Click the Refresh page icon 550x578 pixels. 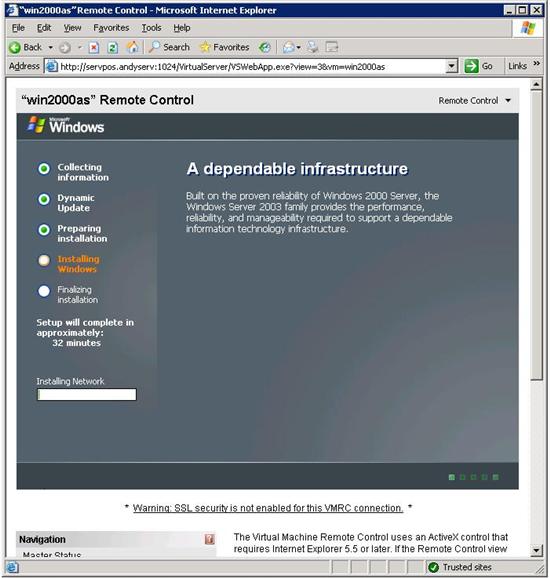coord(112,48)
